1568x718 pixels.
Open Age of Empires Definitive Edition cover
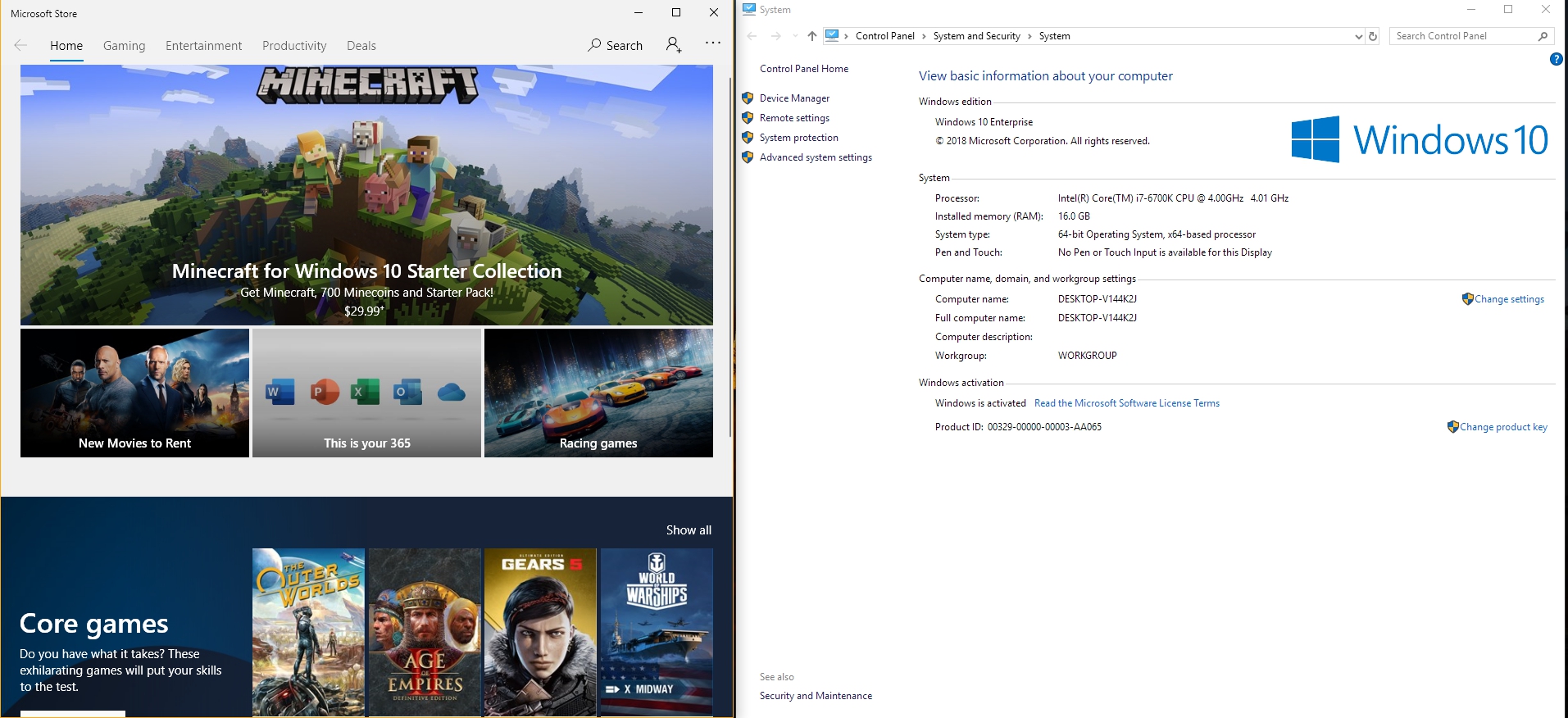425,633
